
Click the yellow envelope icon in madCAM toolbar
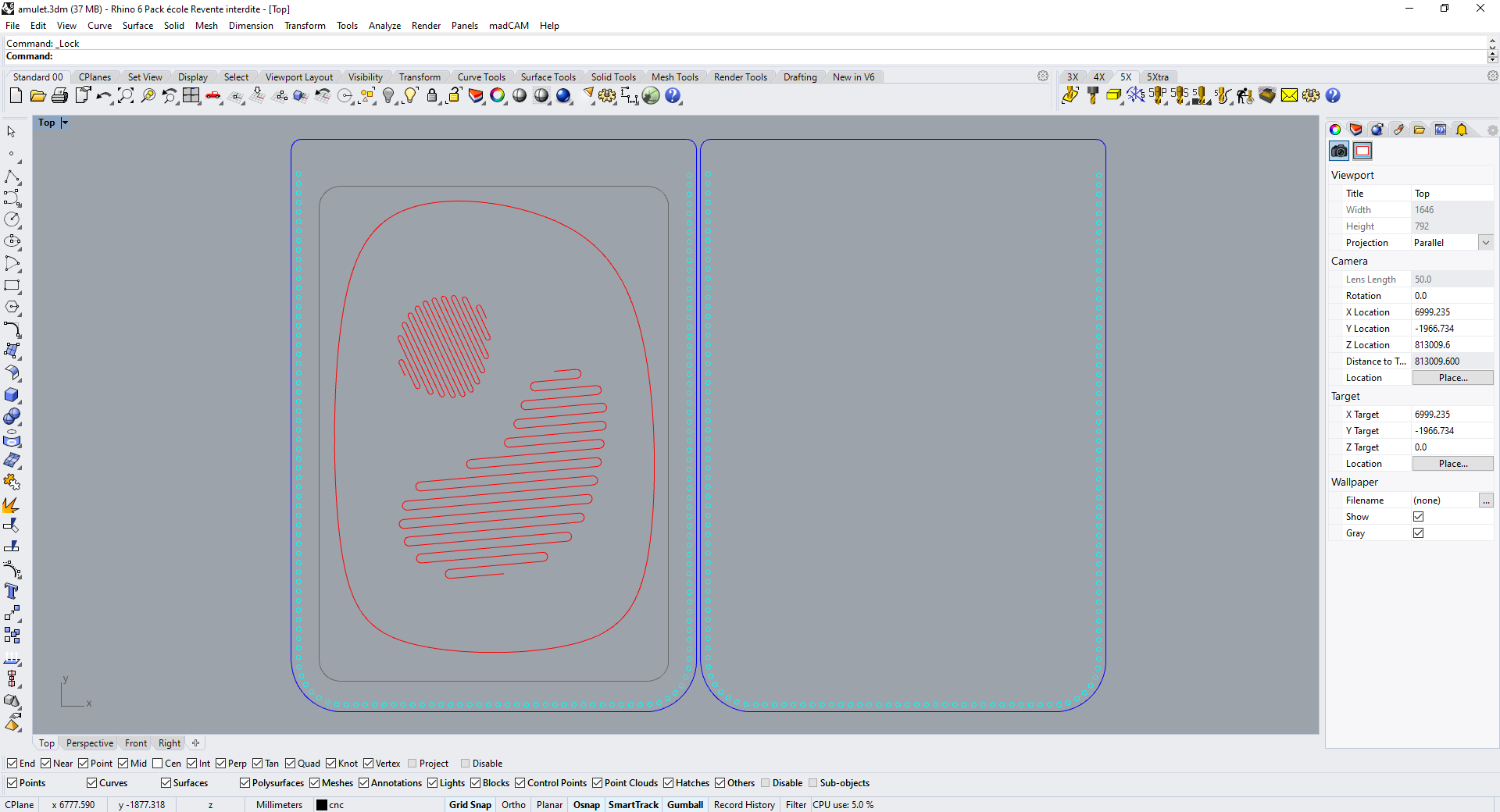[x=1289, y=96]
